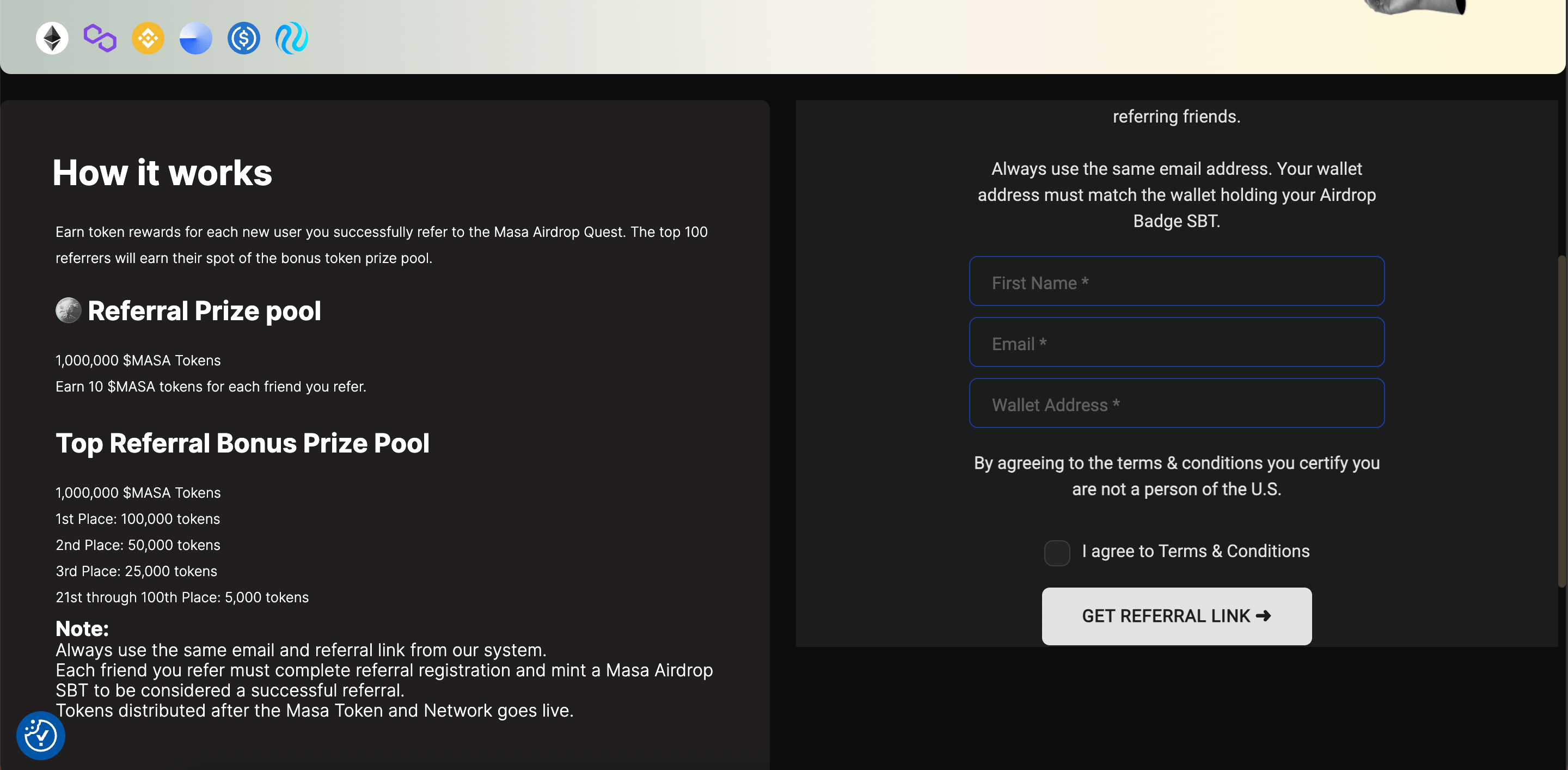Click the blue gradient Base icon
The height and width of the screenshot is (770, 1568).
coord(195,39)
